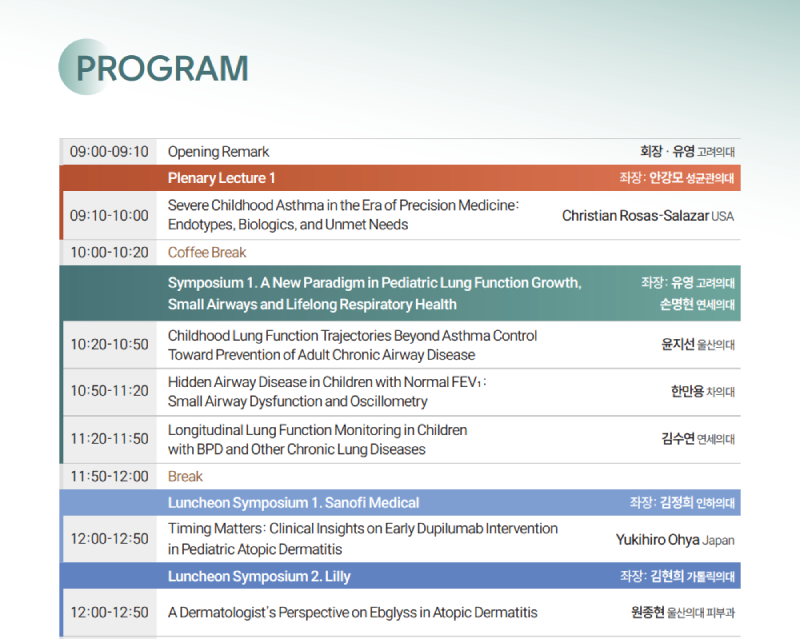Click speaker name Yukihiro Ohya
The width and height of the screenshot is (800, 639).
(657, 540)
